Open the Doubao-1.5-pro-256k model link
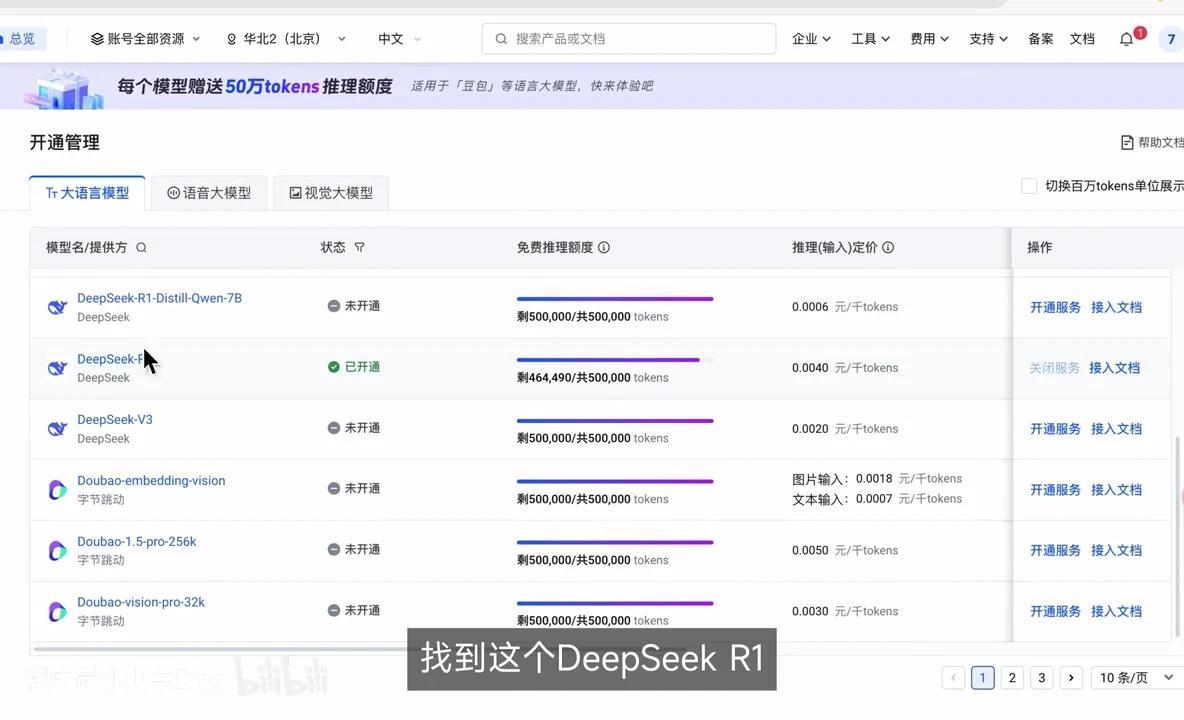1184x720 pixels. (137, 542)
